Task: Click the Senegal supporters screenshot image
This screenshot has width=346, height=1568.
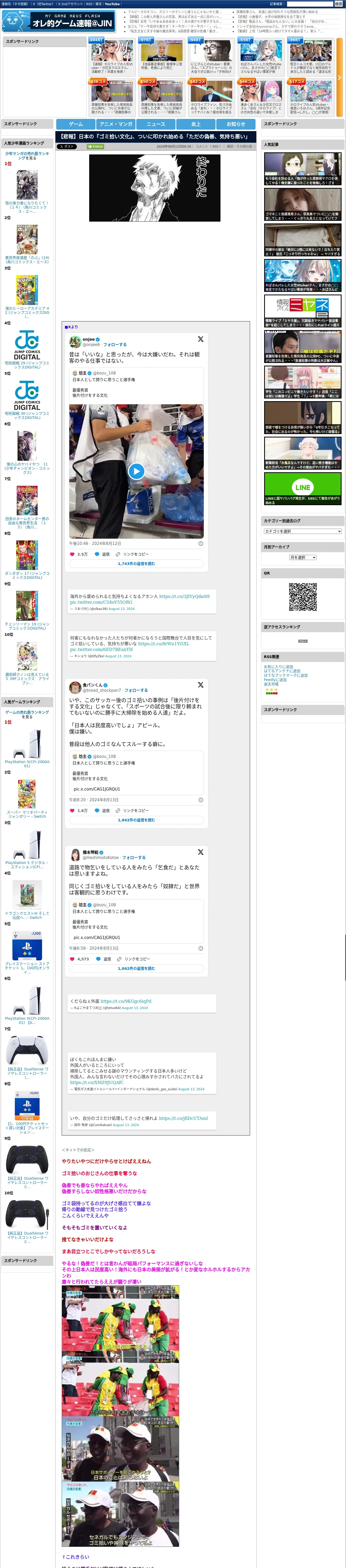Action: point(121,1416)
